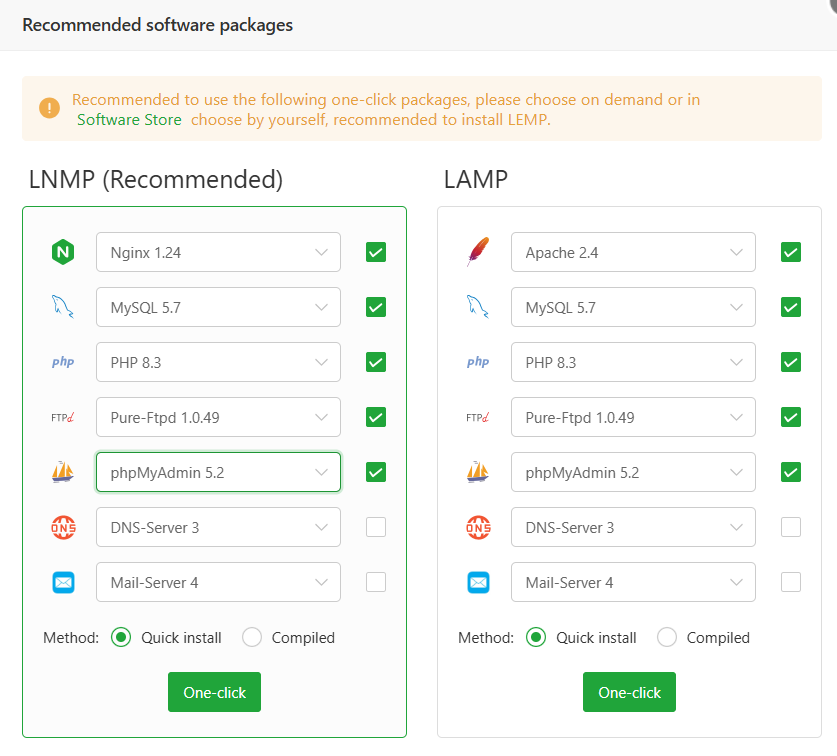Open Apache 2.4 version dropdown
837x756 pixels.
click(x=633, y=252)
